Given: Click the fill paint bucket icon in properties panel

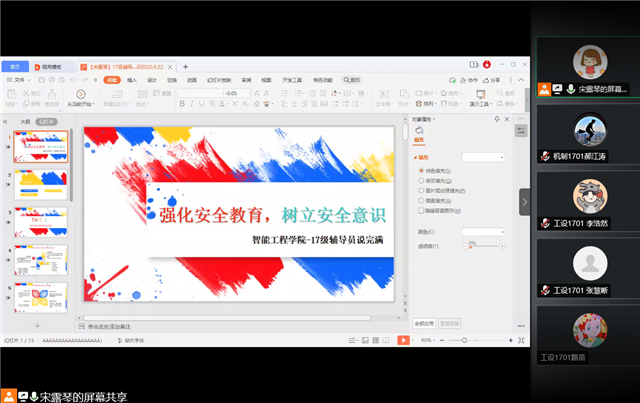Looking at the screenshot, I should 419,130.
